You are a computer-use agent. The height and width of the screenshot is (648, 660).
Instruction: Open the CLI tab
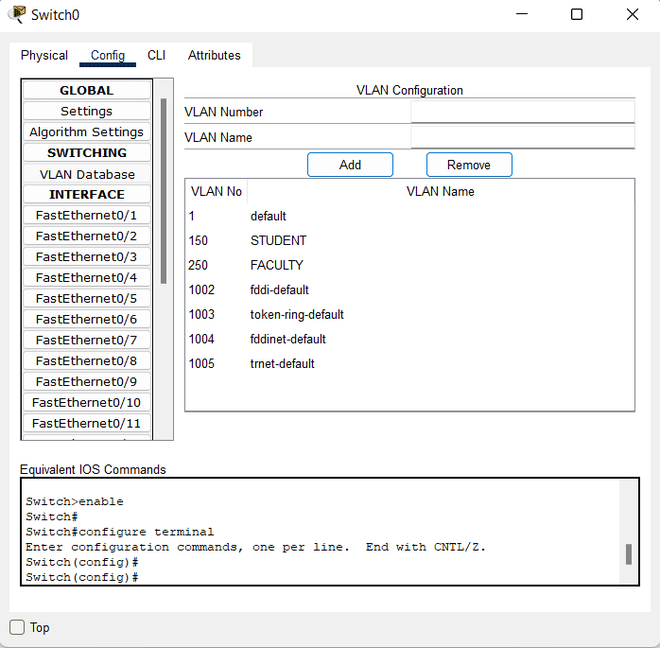[x=156, y=55]
